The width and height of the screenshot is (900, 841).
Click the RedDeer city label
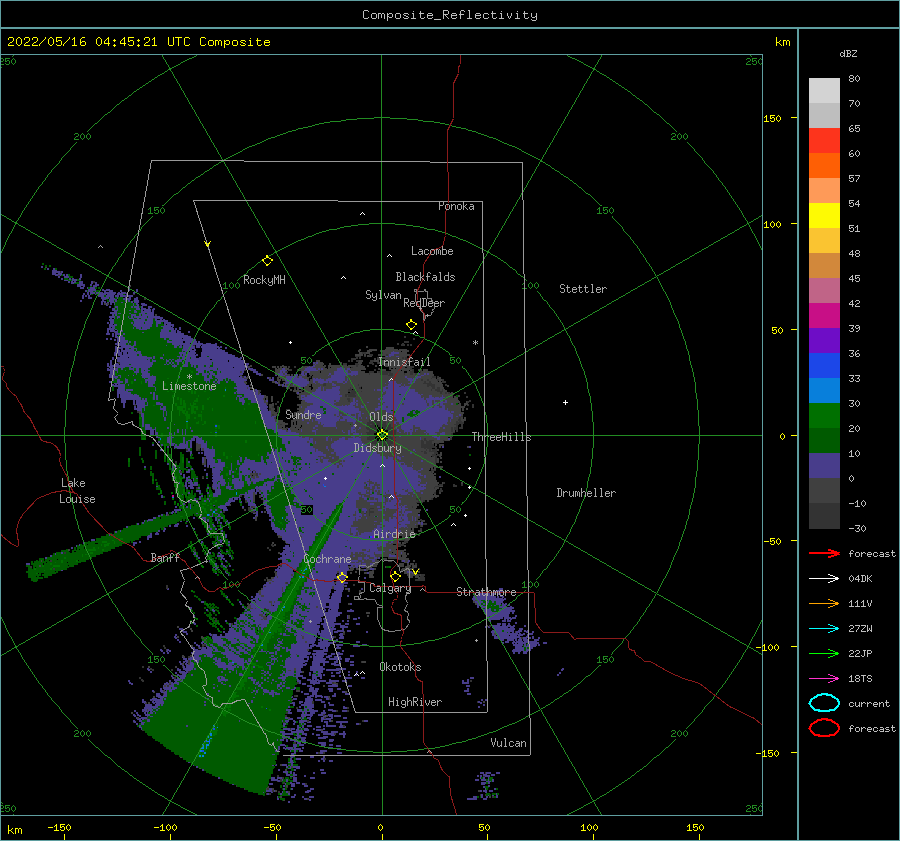point(424,303)
